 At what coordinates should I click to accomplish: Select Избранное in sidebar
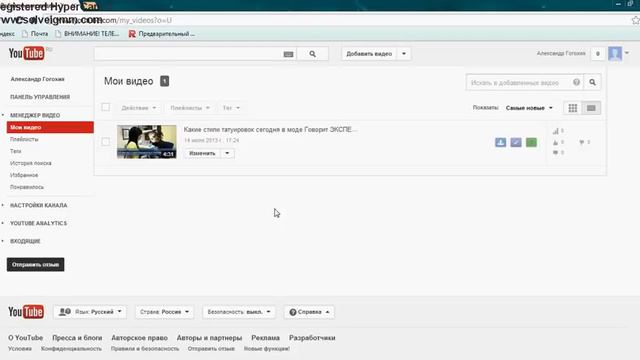24,175
